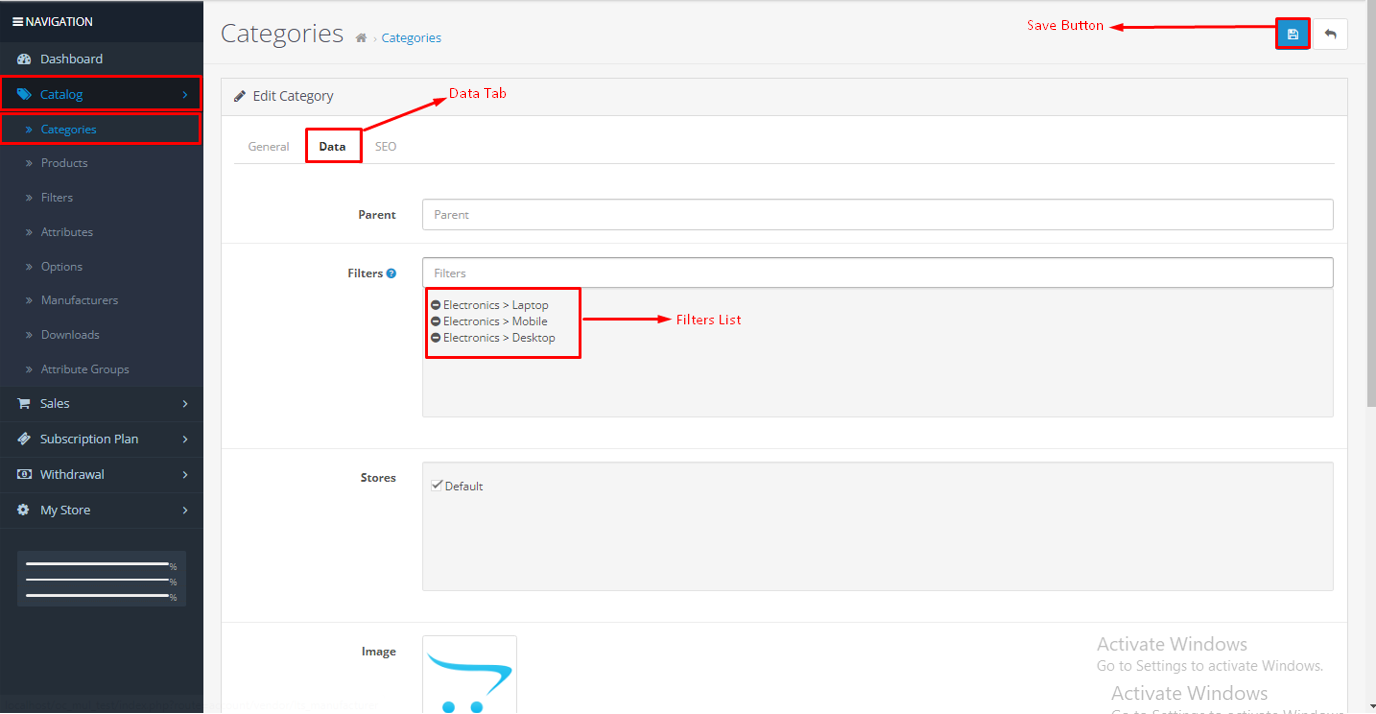Switch to the General tab
The image size is (1376, 714).
tap(267, 145)
